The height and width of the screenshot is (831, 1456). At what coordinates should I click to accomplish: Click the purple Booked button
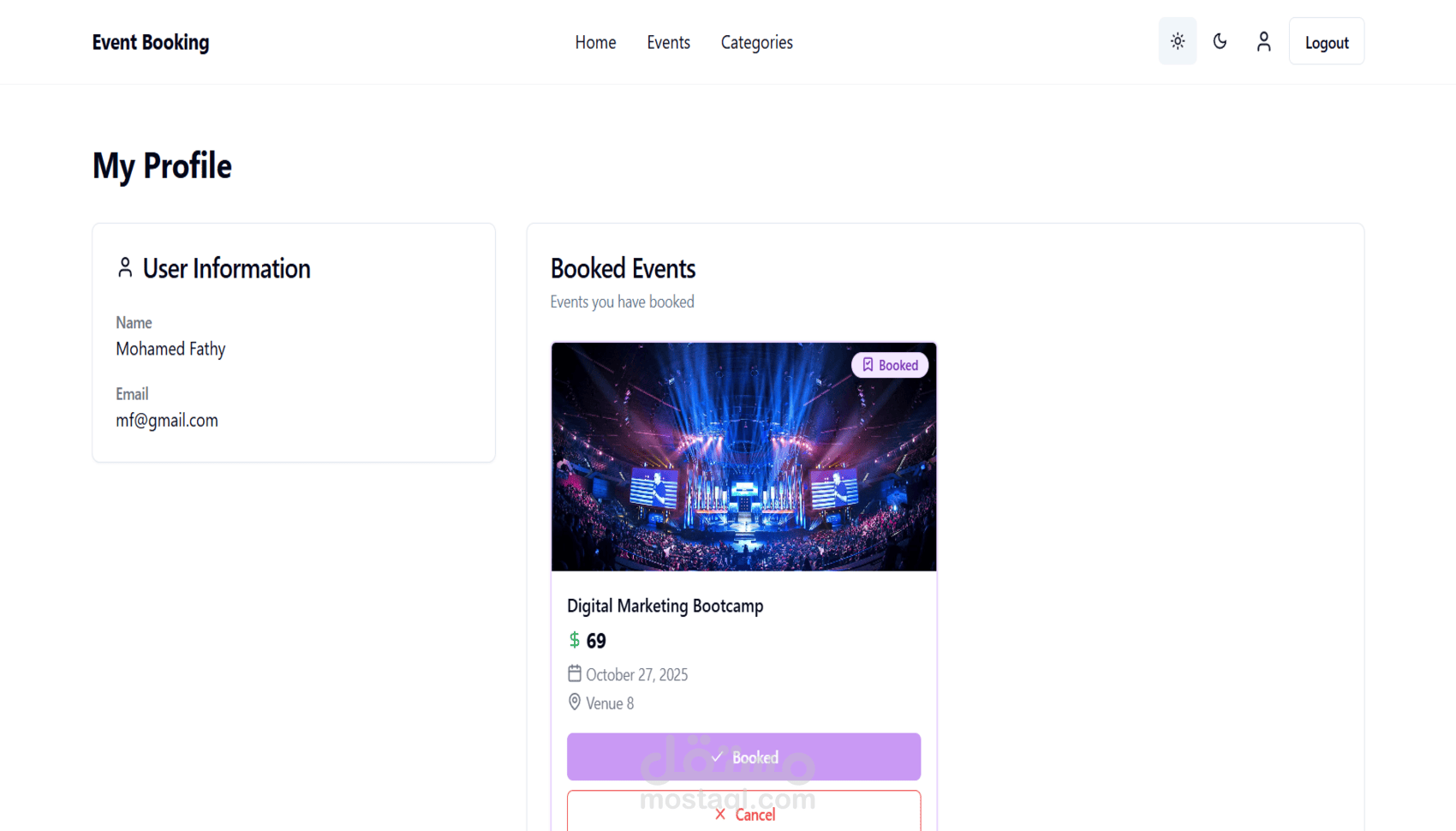(743, 756)
